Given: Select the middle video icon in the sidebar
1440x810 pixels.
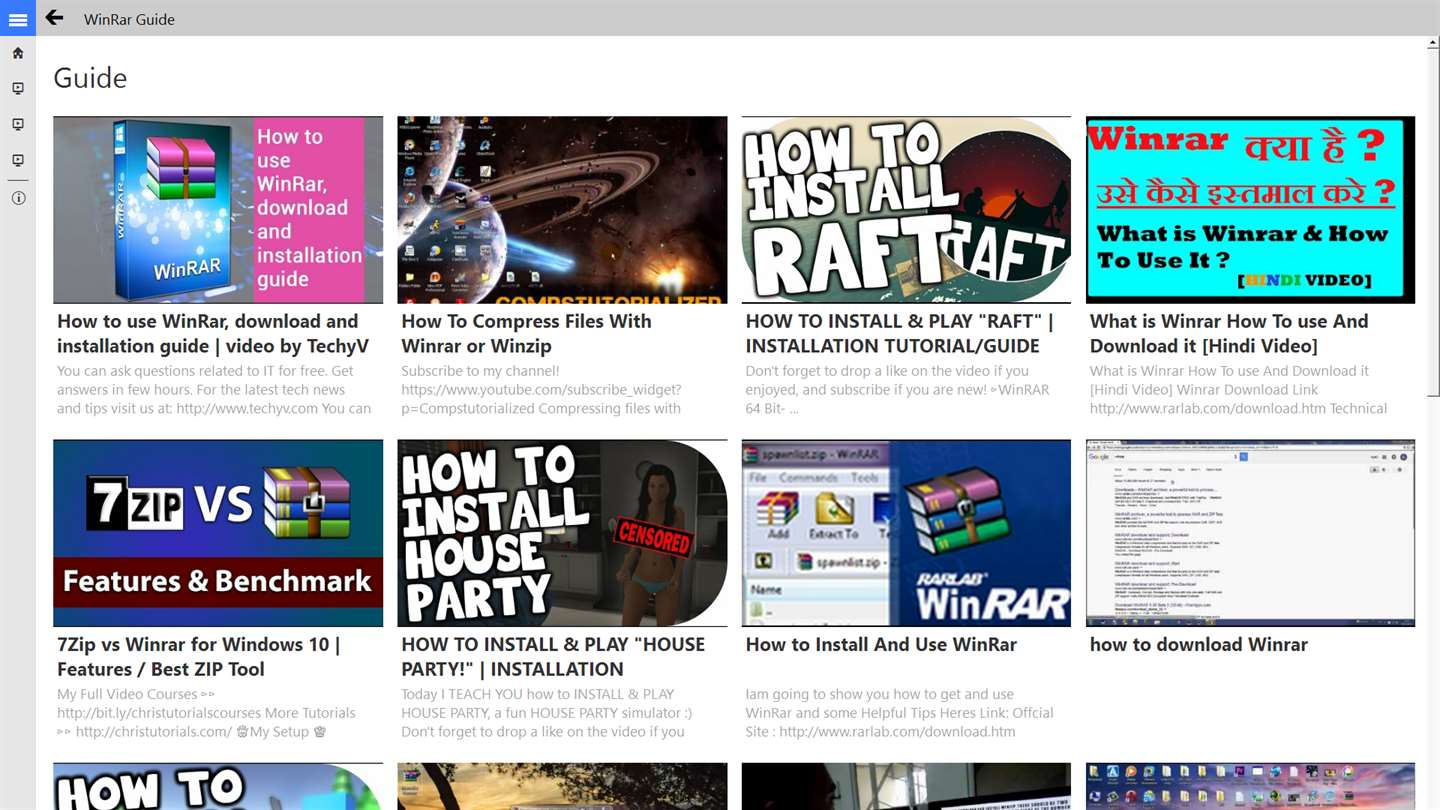Looking at the screenshot, I should pos(18,125).
